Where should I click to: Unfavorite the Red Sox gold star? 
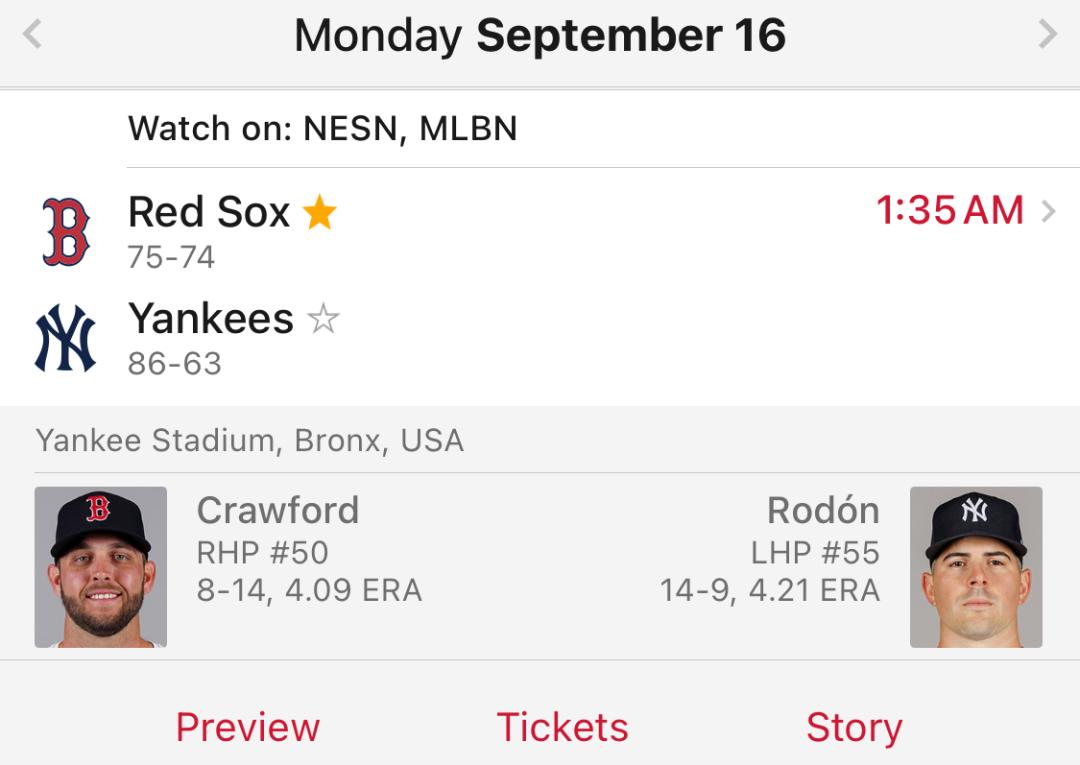click(320, 212)
